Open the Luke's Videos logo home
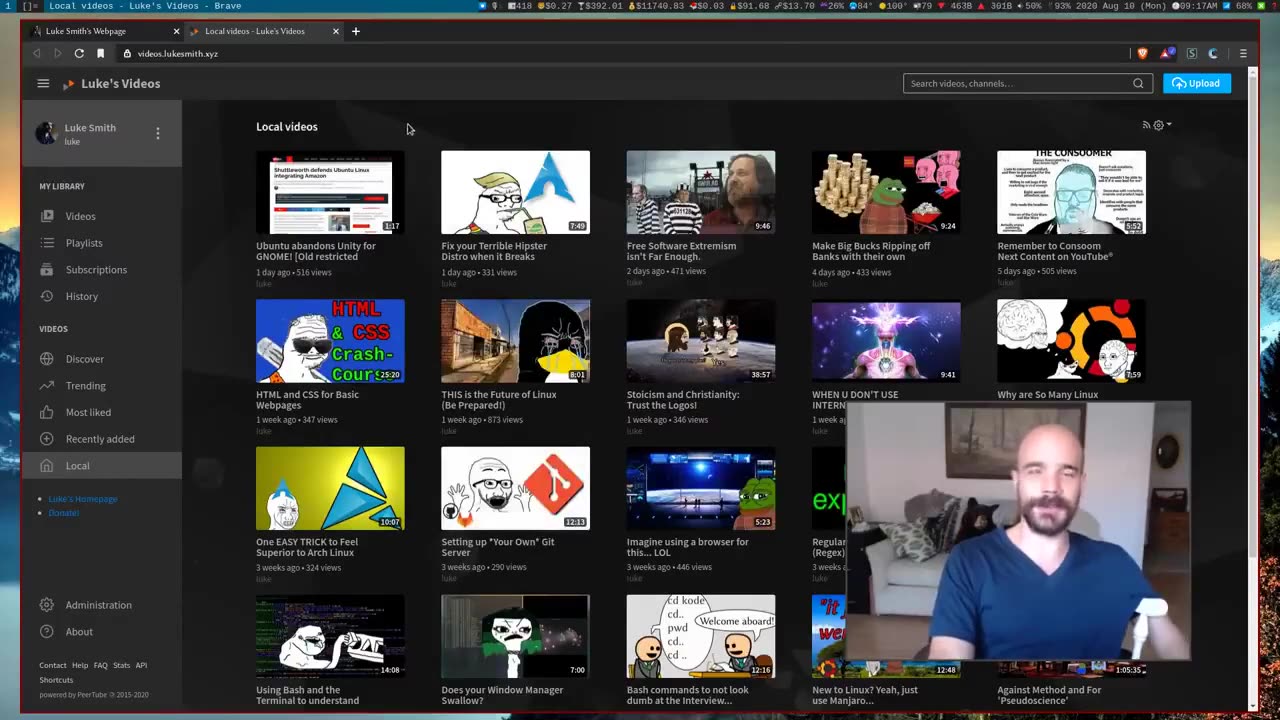 (x=111, y=83)
